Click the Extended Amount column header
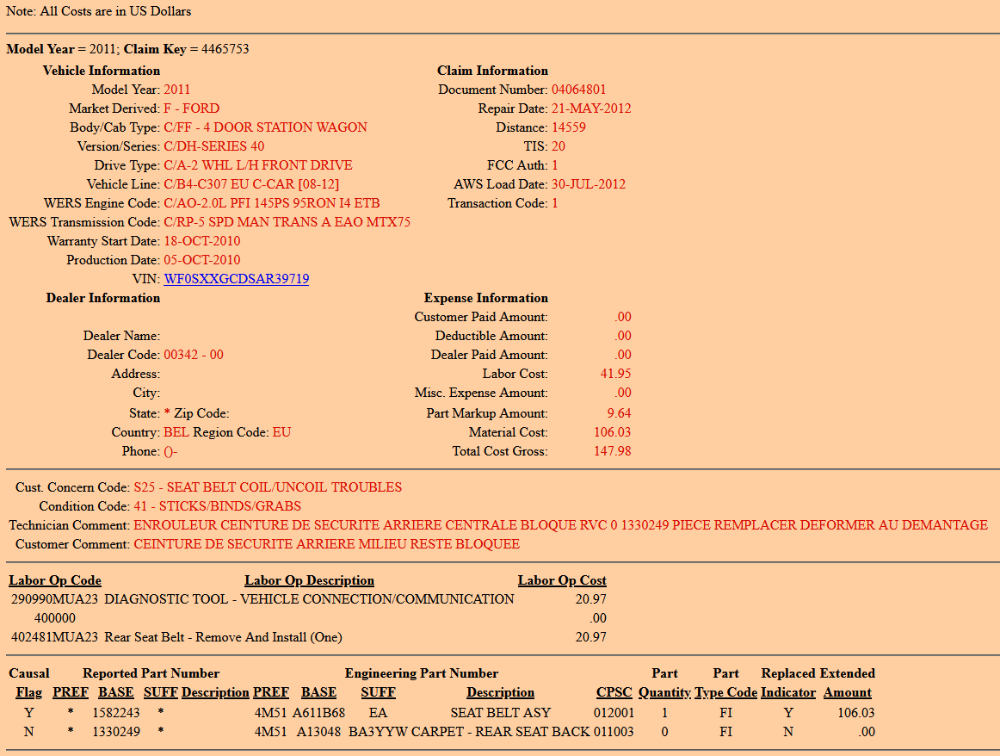Screen dimensions: 1000x756 click(x=847, y=692)
